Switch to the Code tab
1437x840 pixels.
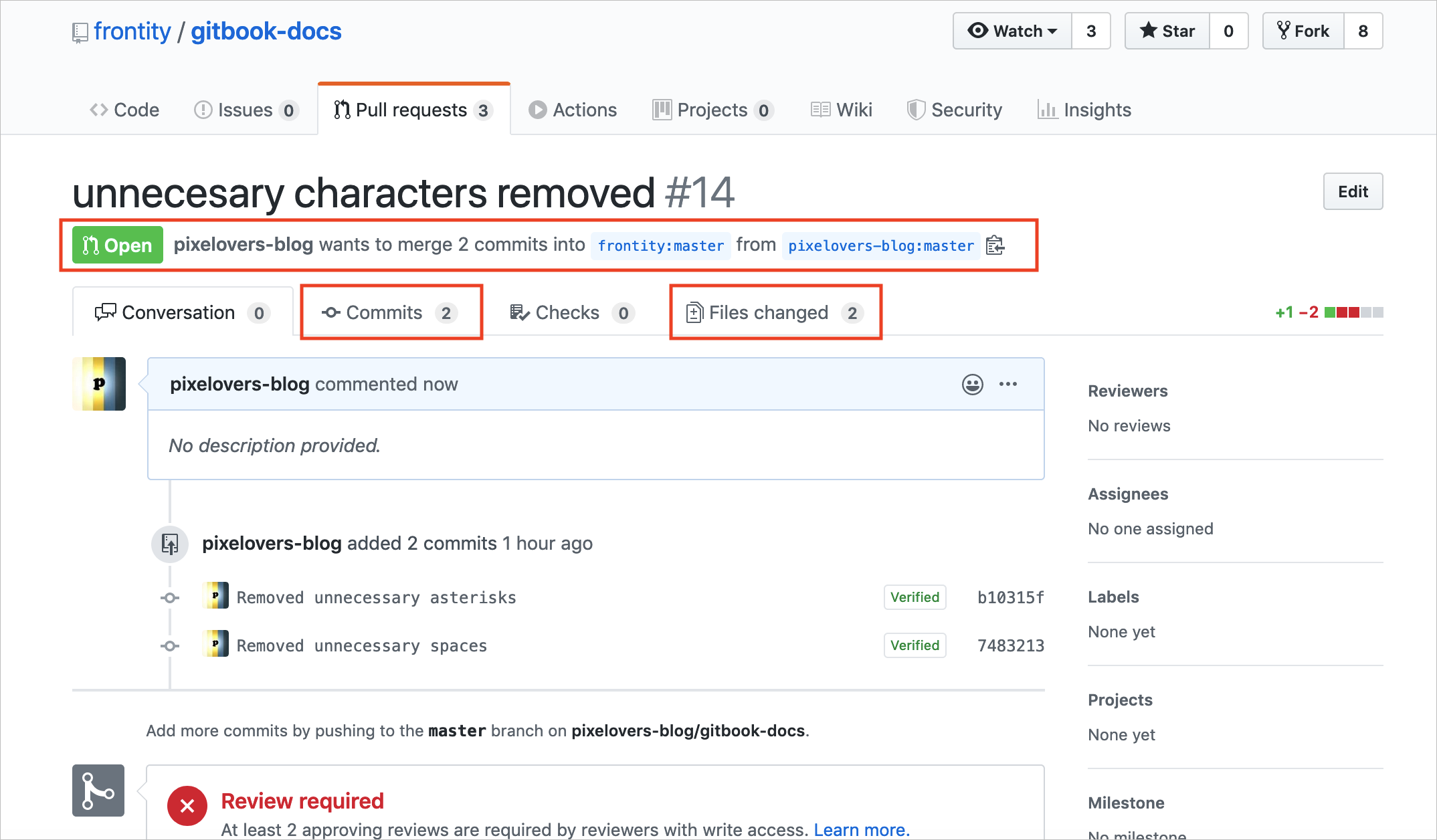(x=124, y=110)
